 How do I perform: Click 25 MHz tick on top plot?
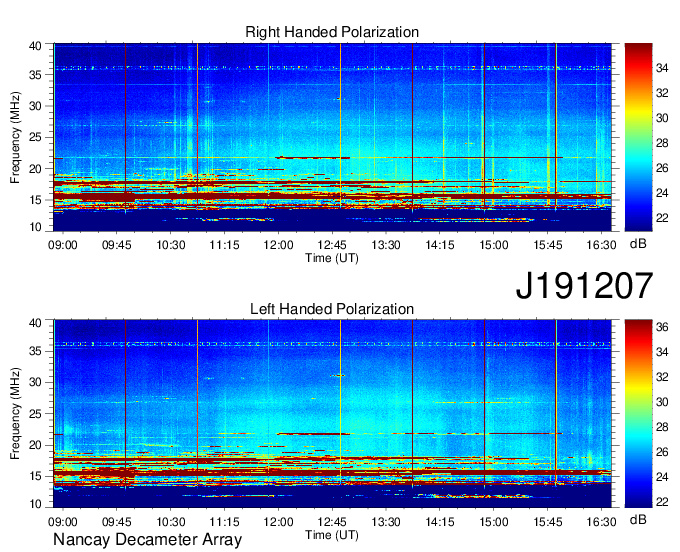[x=35, y=138]
